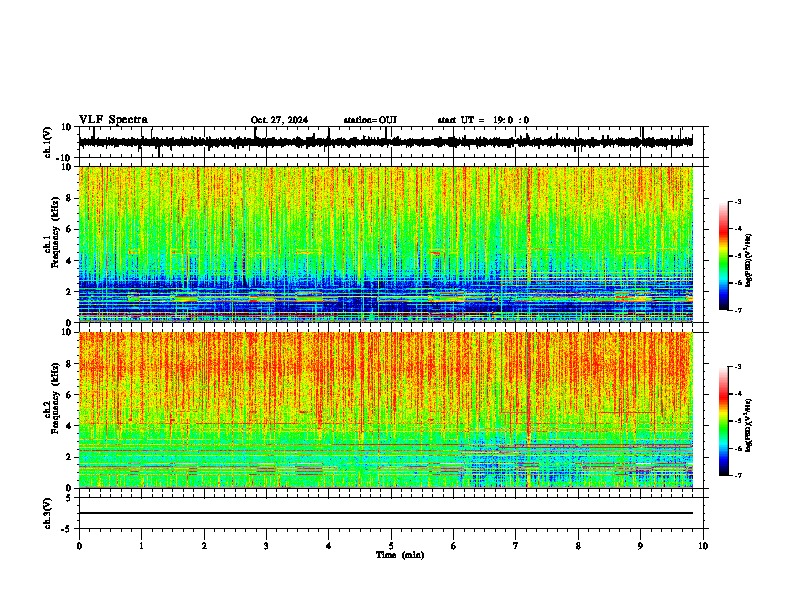Click the ch.2 color scale bar
Screen dimensions: 792x612
(x=724, y=421)
